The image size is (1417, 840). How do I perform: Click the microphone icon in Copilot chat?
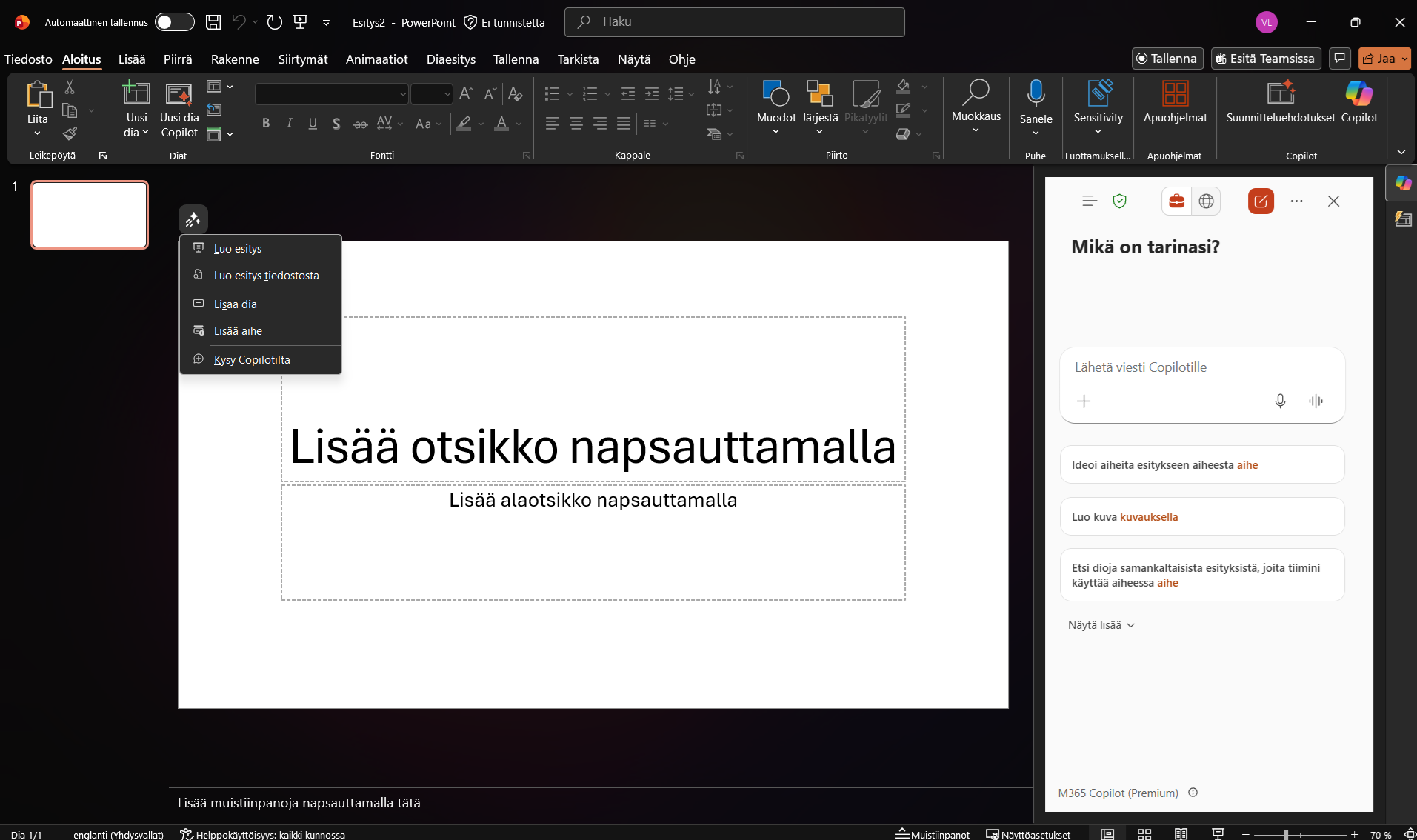[1280, 401]
